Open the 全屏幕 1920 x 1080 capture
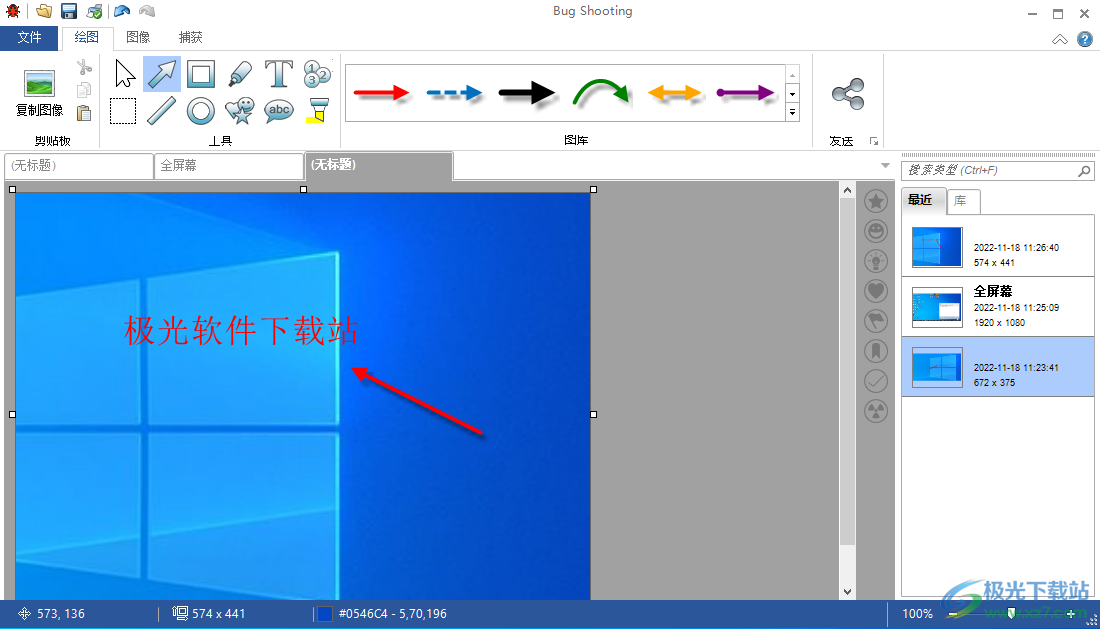Screen dimensions: 1100x629 click(x=998, y=306)
